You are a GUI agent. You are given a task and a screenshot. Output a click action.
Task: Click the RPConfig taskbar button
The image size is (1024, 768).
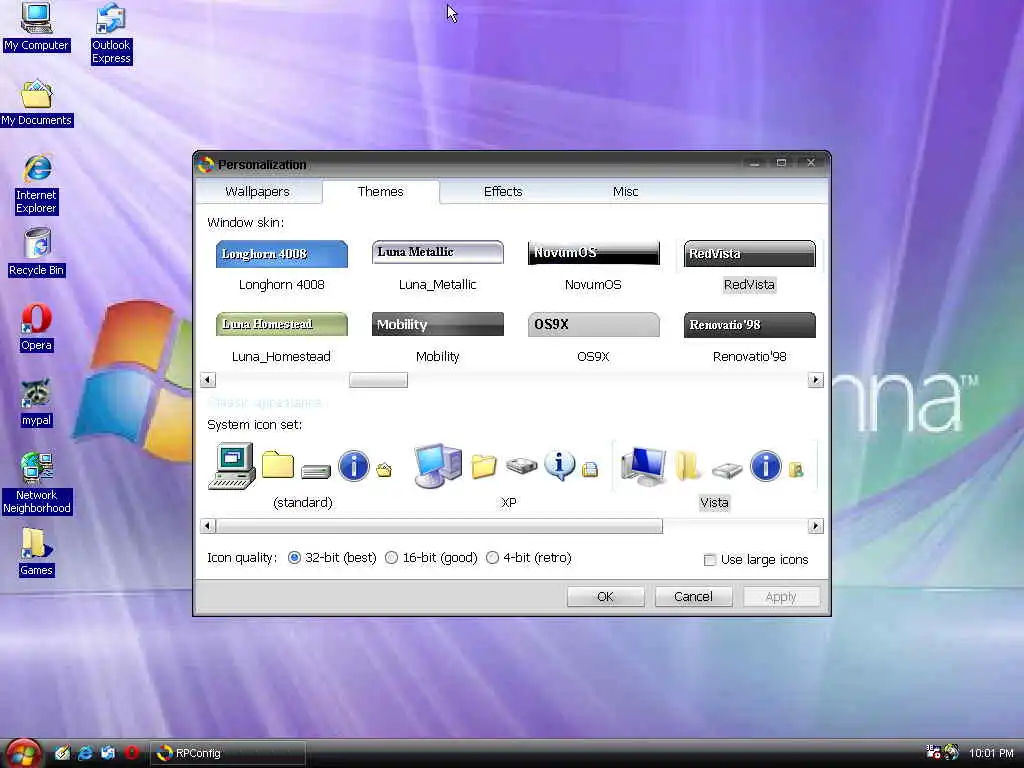[x=228, y=753]
